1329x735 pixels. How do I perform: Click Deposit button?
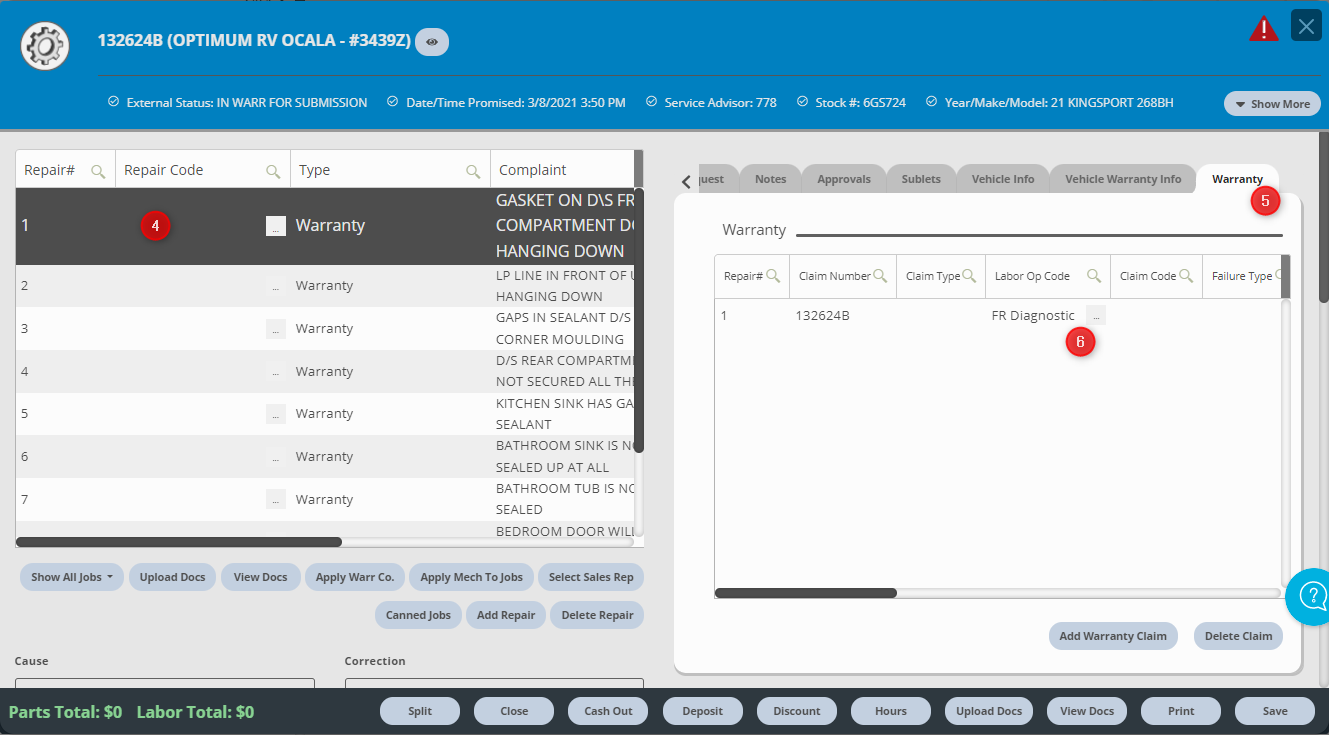click(703, 711)
